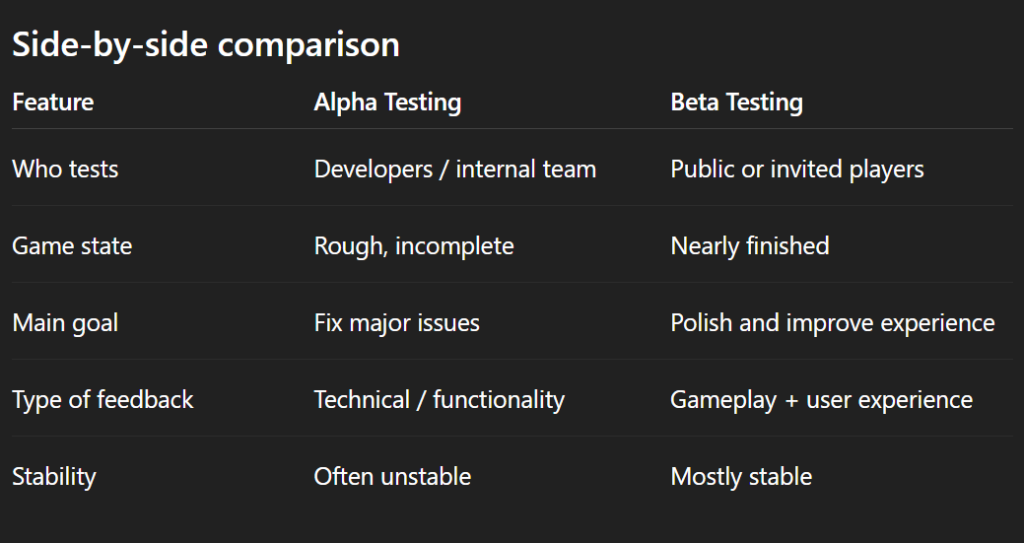Click the 'Fix major issues' cell
The width and height of the screenshot is (1024, 543).
(397, 323)
